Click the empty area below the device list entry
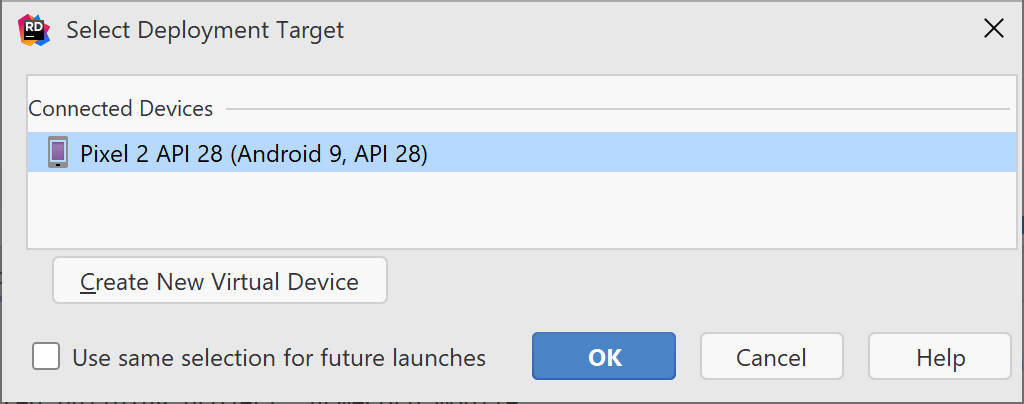This screenshot has width=1024, height=404. coord(522,210)
